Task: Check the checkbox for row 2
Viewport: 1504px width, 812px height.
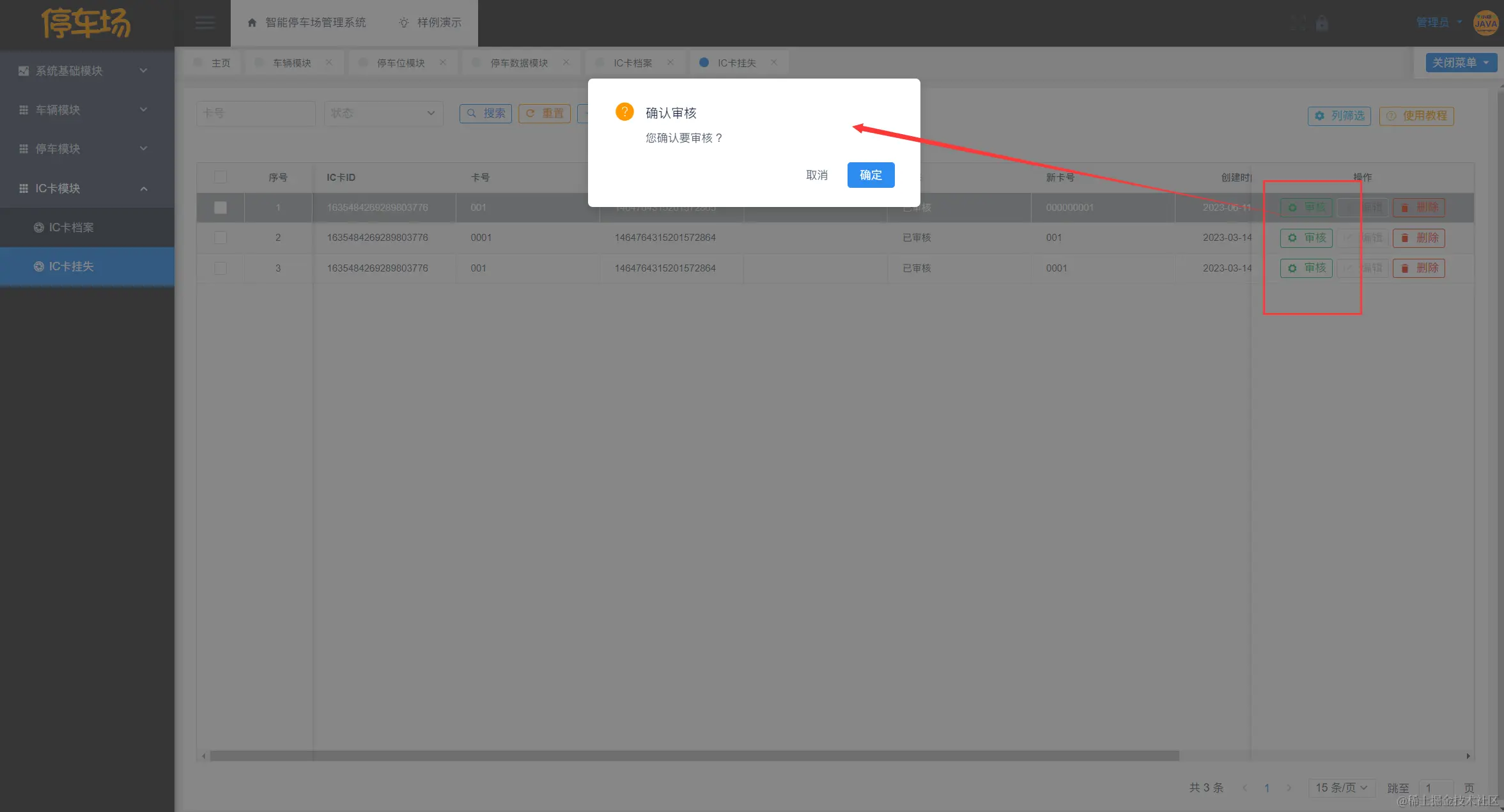Action: (221, 238)
